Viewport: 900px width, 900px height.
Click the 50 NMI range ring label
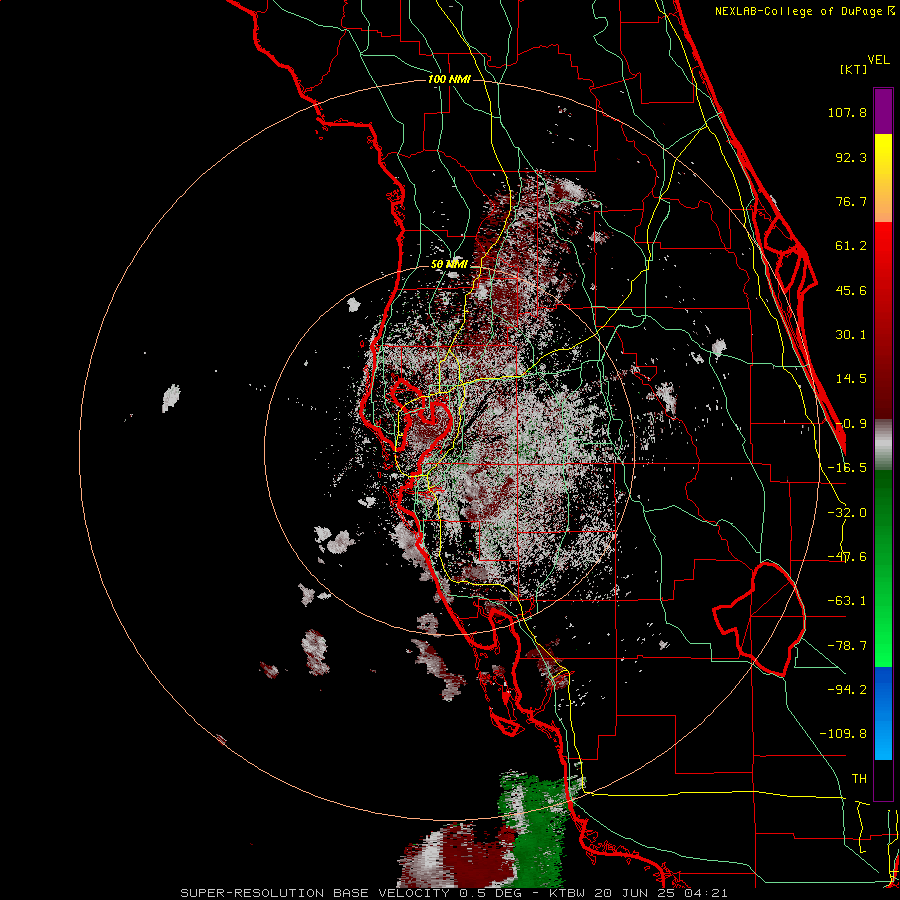(449, 264)
